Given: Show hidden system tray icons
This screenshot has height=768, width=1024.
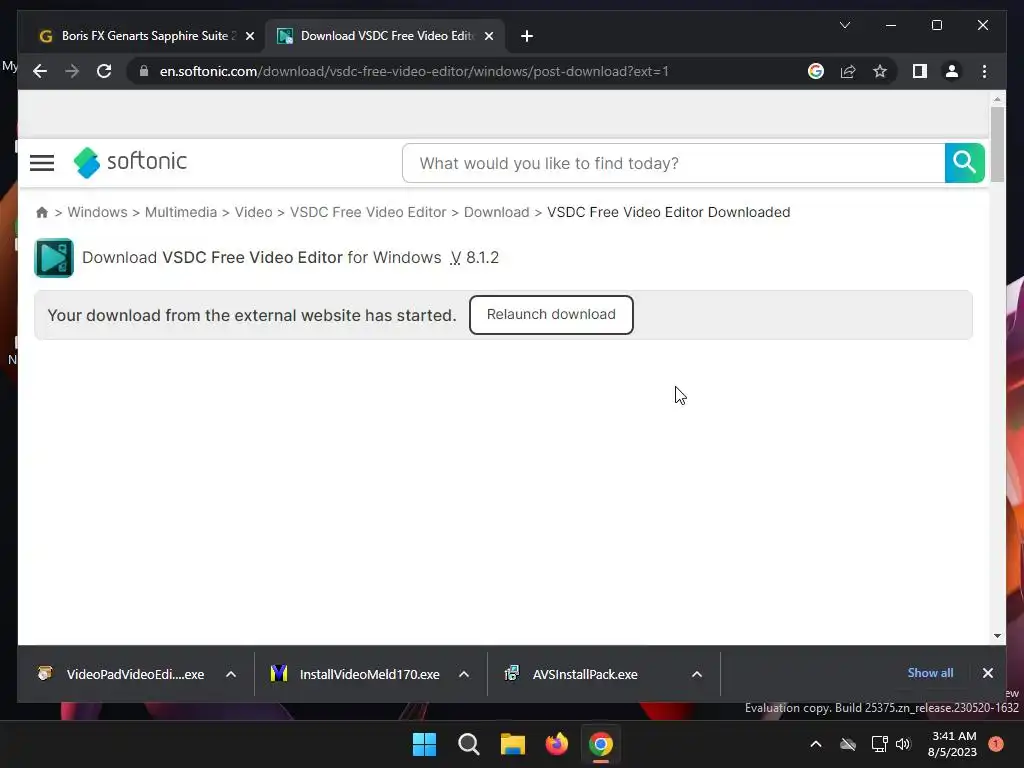Looking at the screenshot, I should 816,744.
